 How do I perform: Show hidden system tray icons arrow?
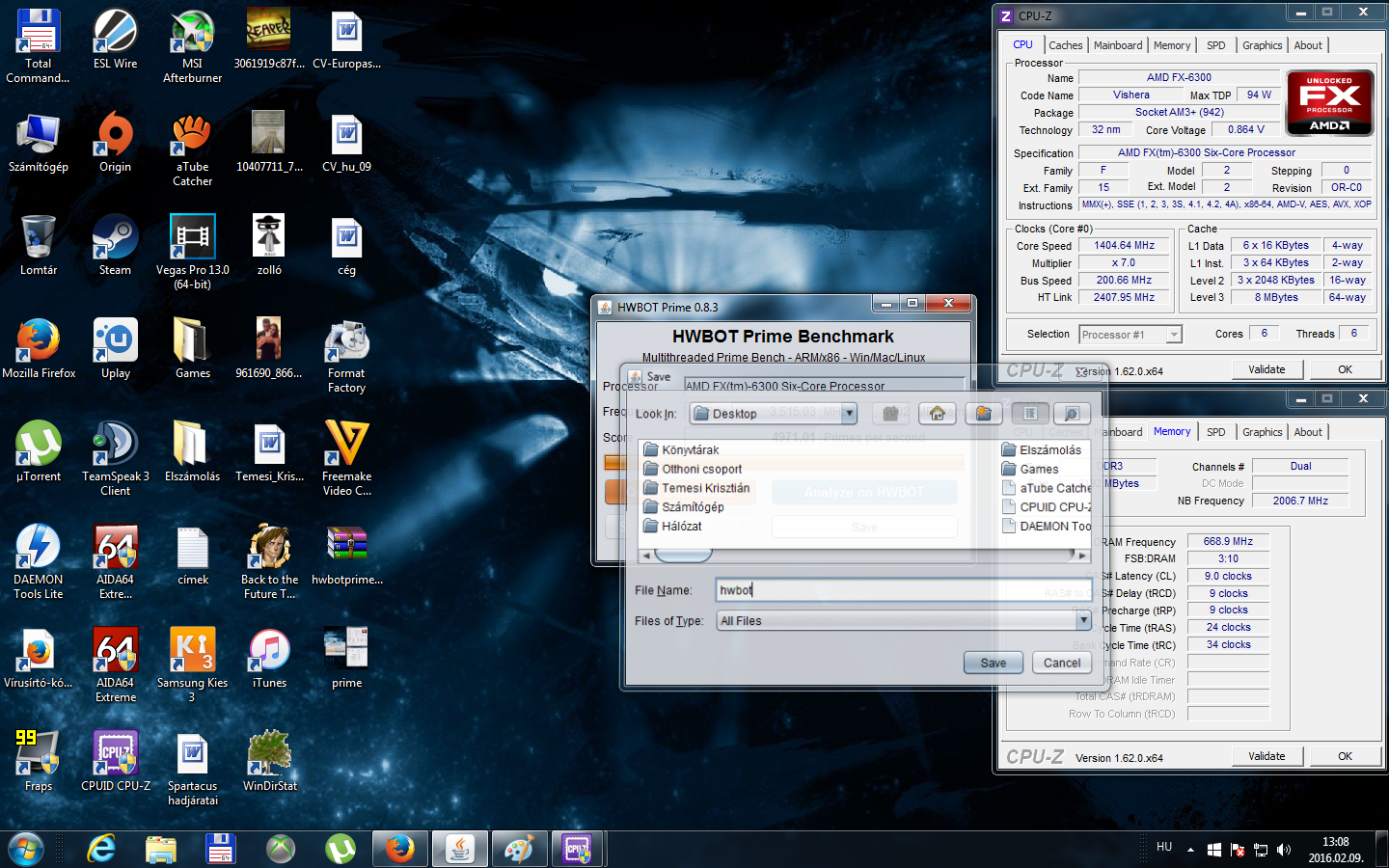[1190, 850]
